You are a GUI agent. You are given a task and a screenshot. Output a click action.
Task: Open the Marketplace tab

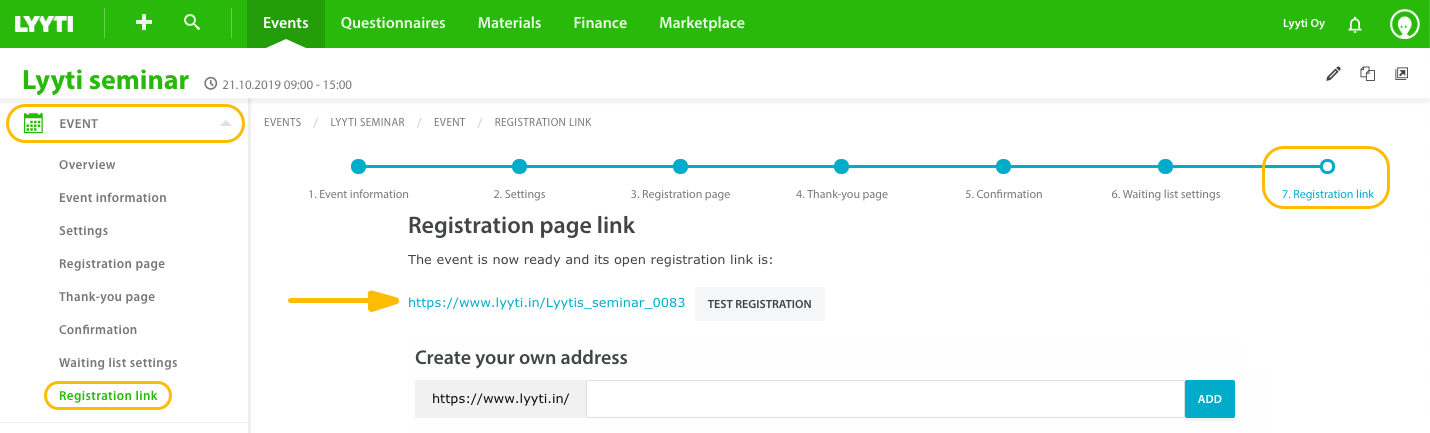702,23
